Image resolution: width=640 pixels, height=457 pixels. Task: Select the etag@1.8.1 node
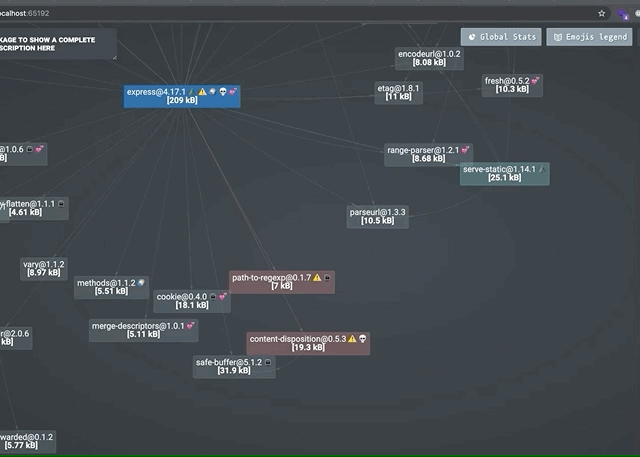[x=398, y=93]
